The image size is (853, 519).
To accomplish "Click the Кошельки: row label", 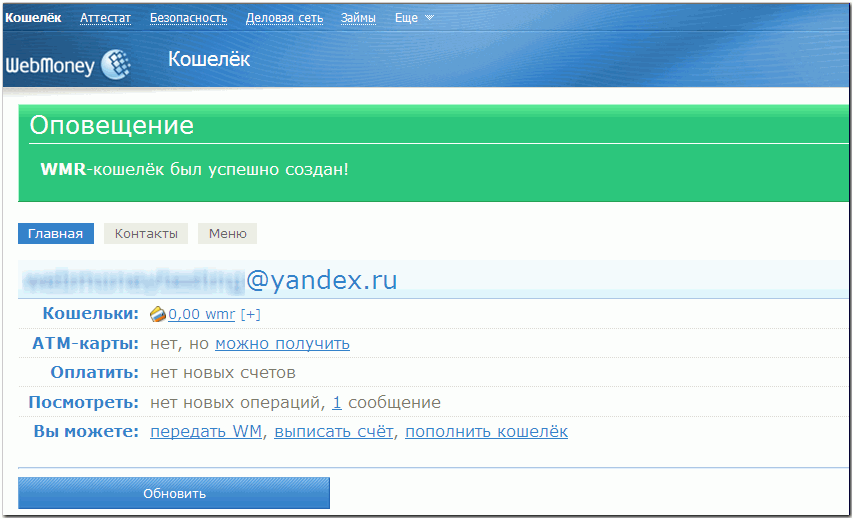I will tap(91, 313).
